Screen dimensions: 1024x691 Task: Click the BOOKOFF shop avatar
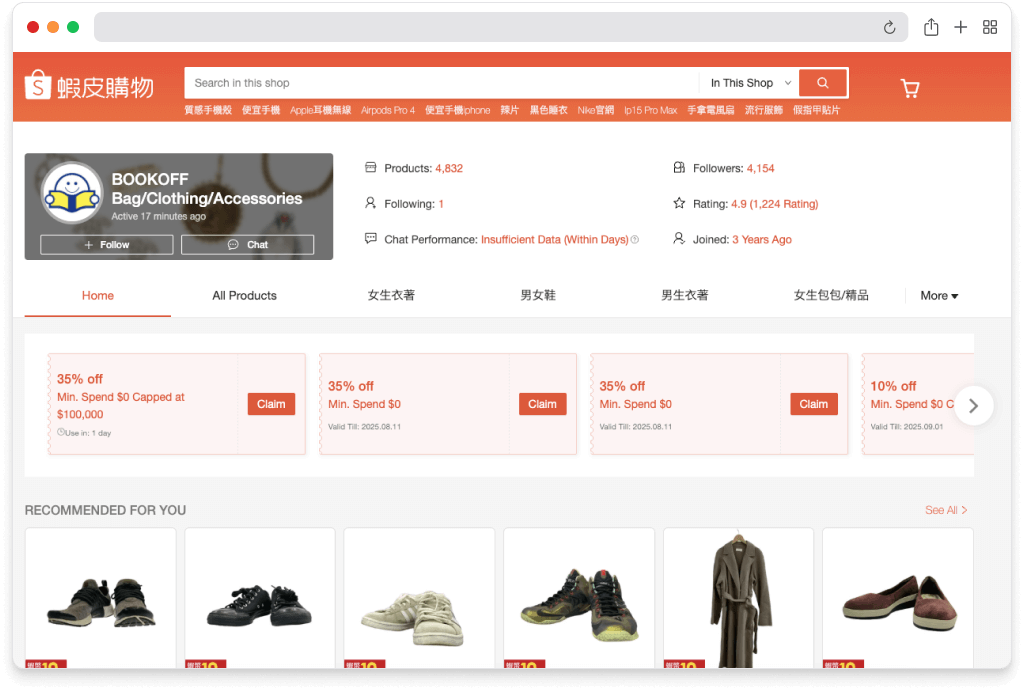coord(72,193)
